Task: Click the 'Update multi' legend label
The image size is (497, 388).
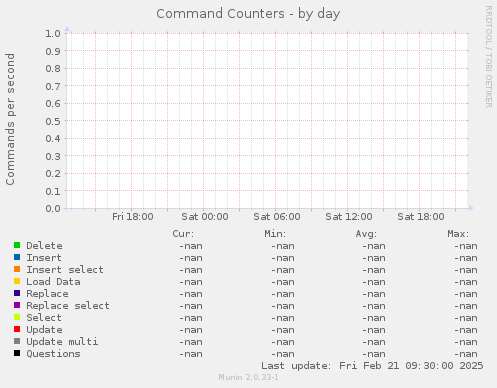Action: pyautogui.click(x=62, y=342)
